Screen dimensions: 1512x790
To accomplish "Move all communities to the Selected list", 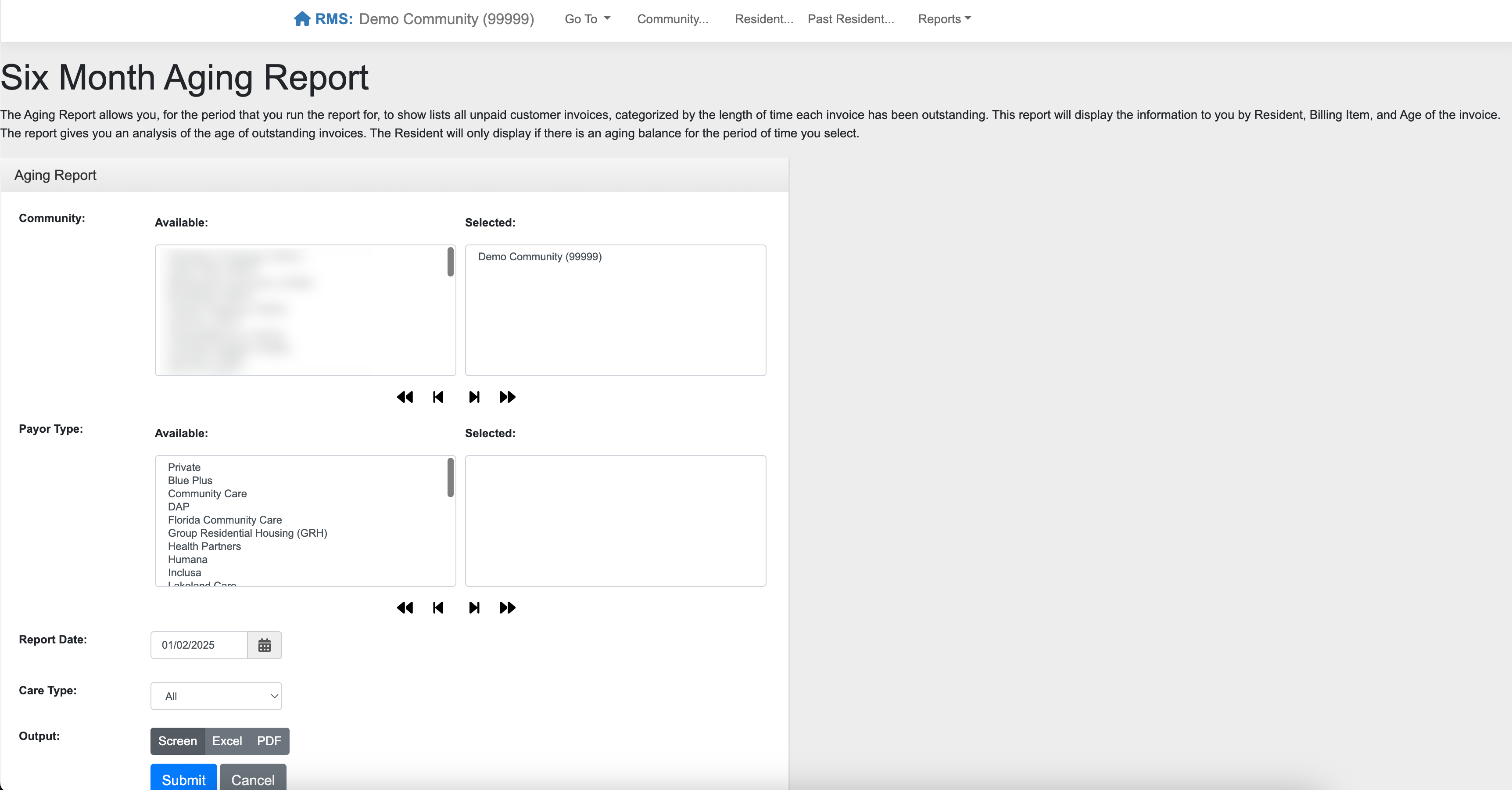I will [x=507, y=397].
